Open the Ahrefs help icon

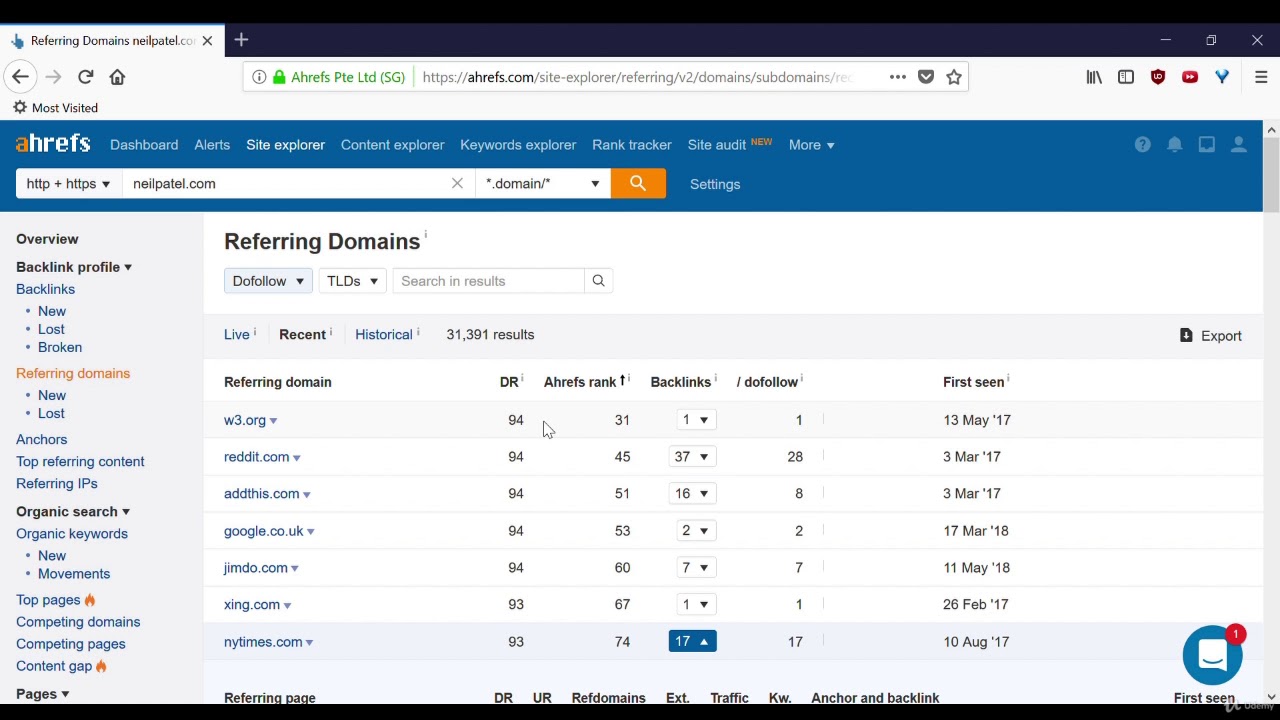(x=1143, y=145)
